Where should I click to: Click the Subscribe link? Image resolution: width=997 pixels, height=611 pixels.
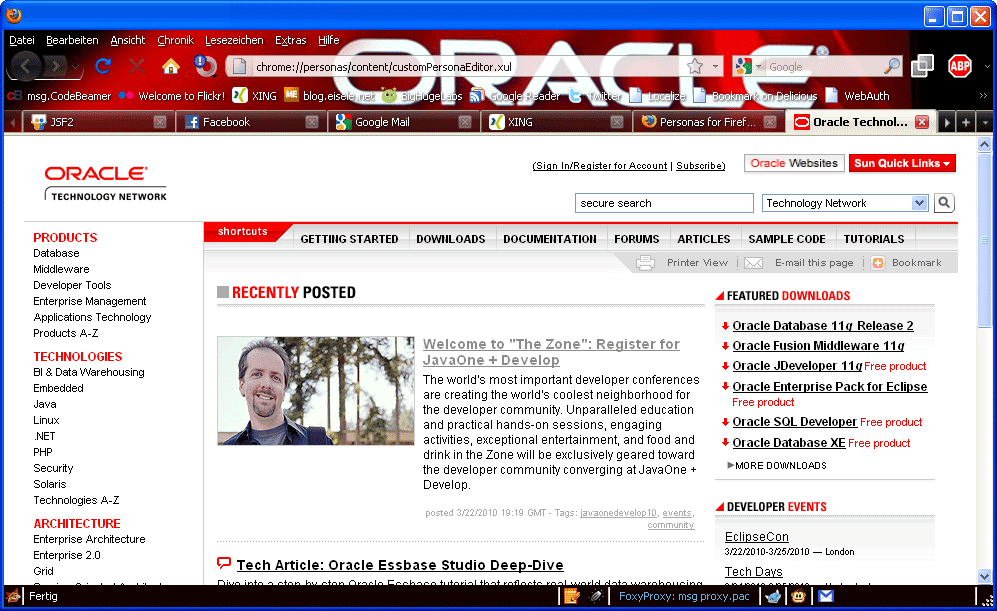tap(700, 166)
